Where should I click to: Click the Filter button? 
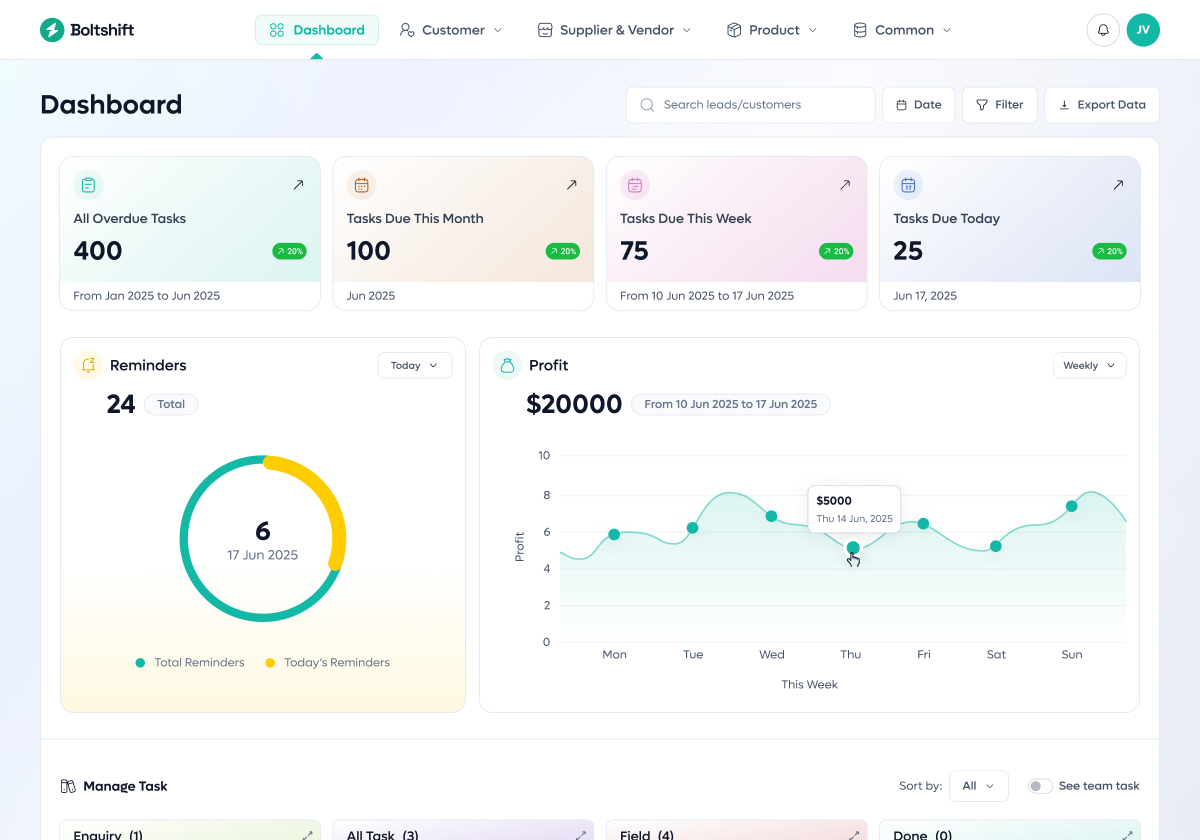tap(999, 105)
